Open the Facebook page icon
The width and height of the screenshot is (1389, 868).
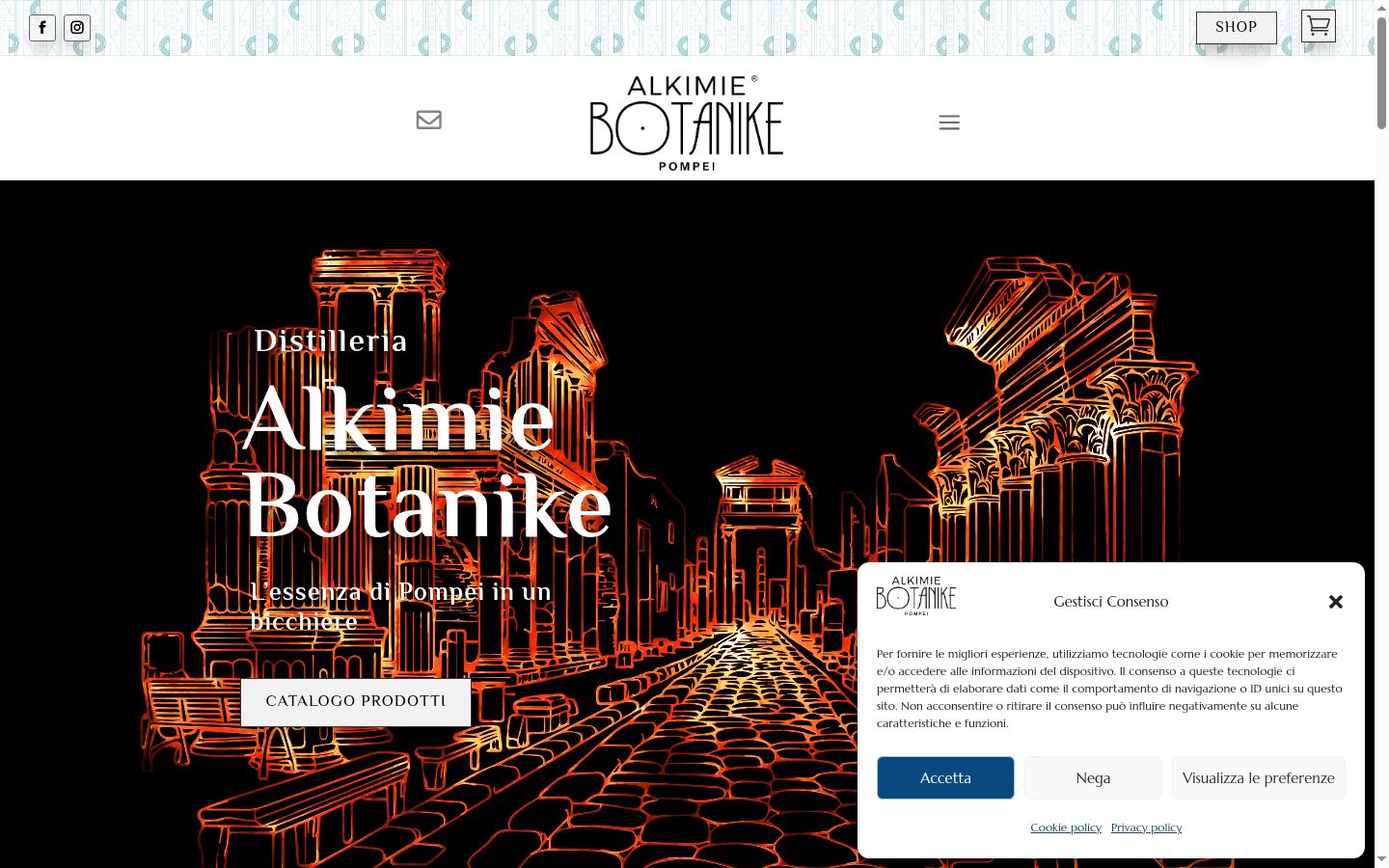[42, 28]
